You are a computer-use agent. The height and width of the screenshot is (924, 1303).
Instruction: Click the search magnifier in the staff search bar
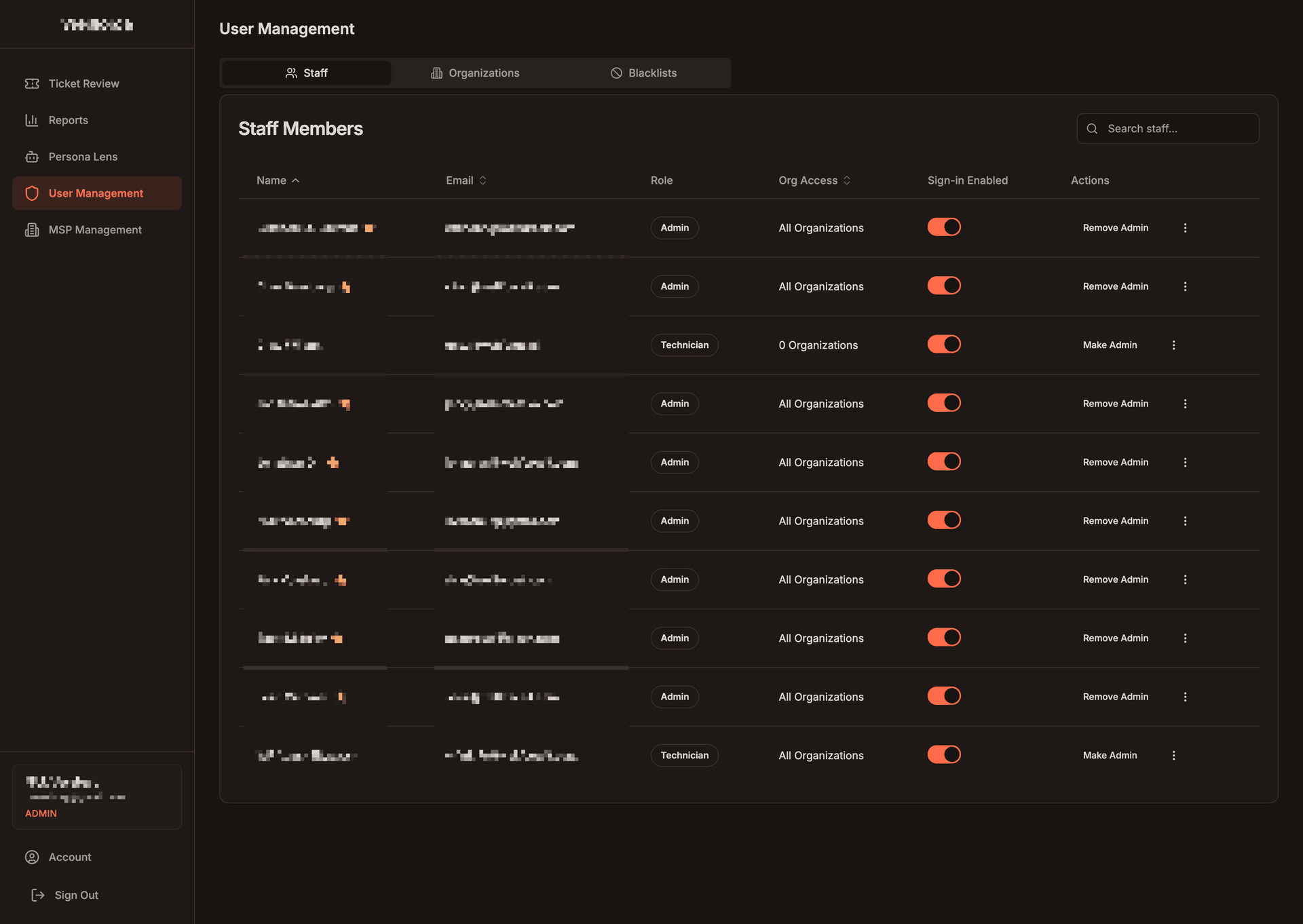pos(1093,128)
